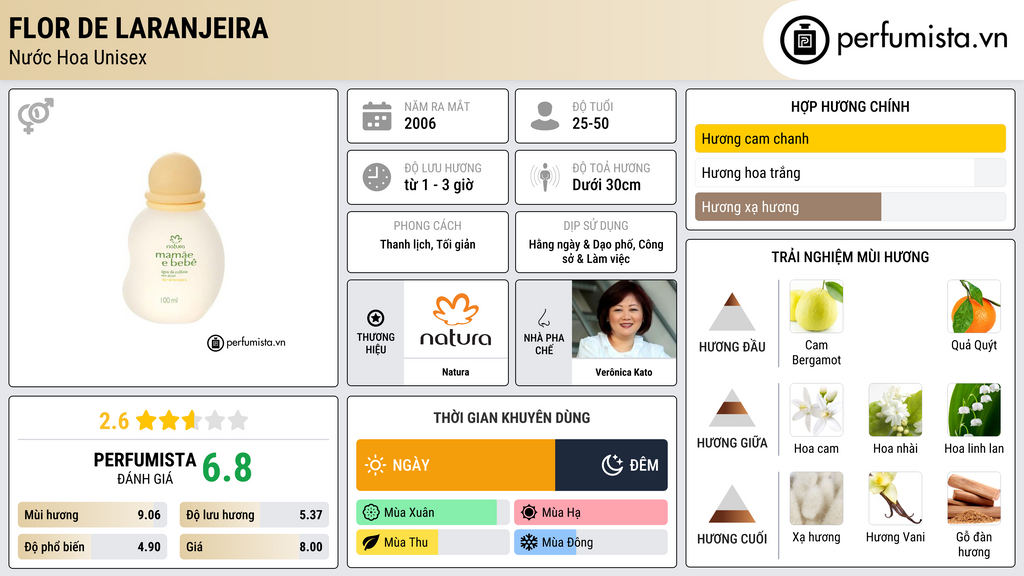The image size is (1024, 576).
Task: Click the Natura brand name link
Action: click(456, 372)
